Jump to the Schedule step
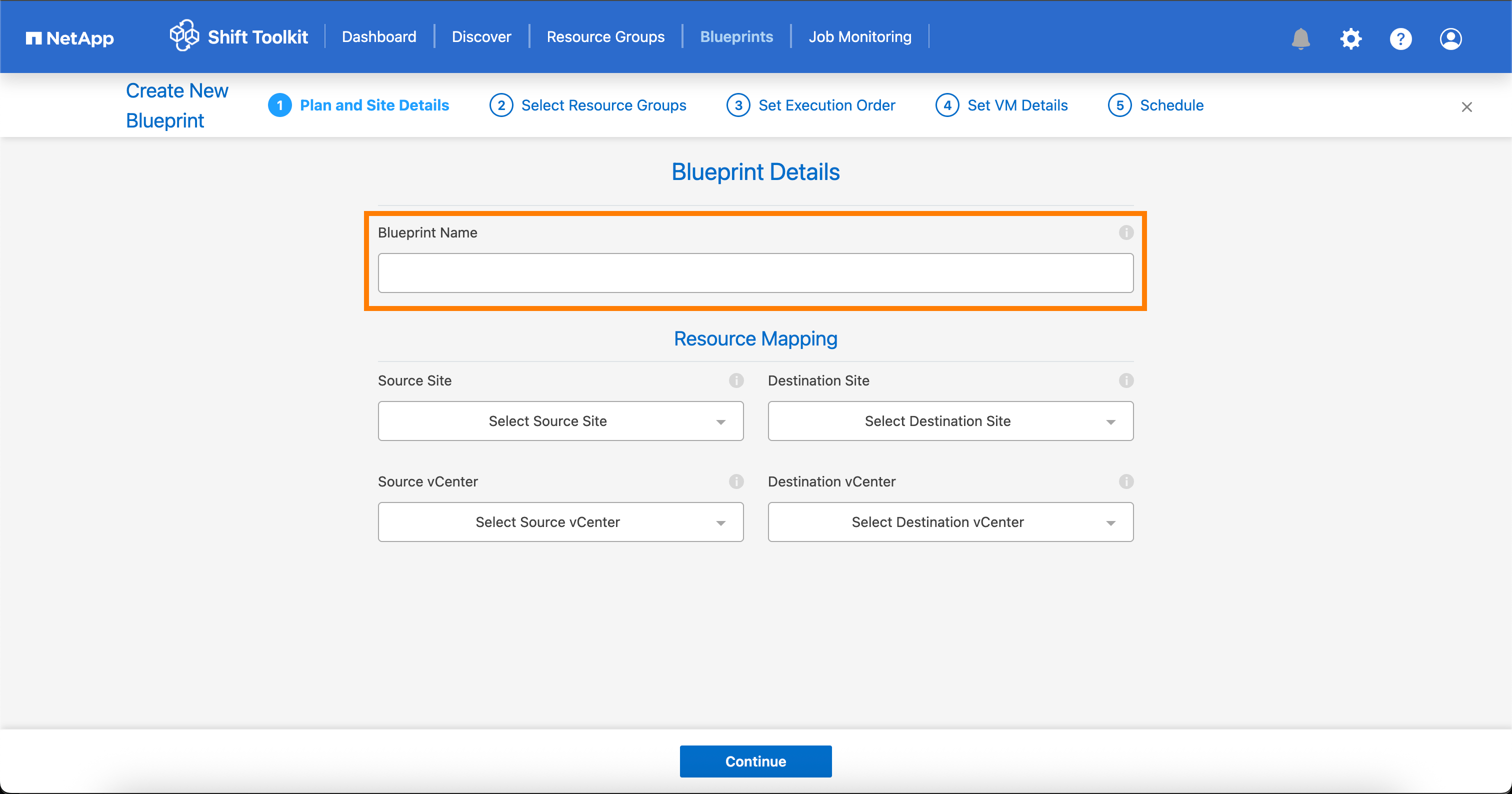This screenshot has width=1512, height=794. coord(1171,105)
